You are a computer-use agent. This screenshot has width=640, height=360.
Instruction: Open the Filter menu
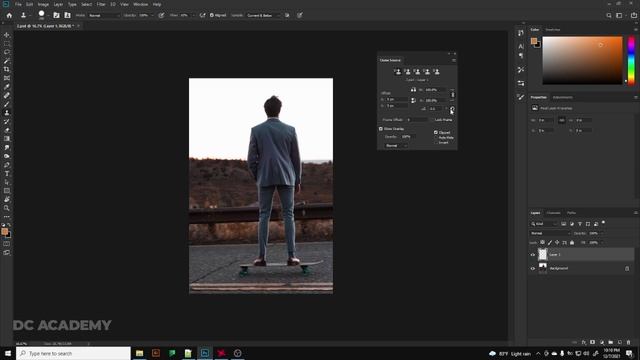(101, 4)
